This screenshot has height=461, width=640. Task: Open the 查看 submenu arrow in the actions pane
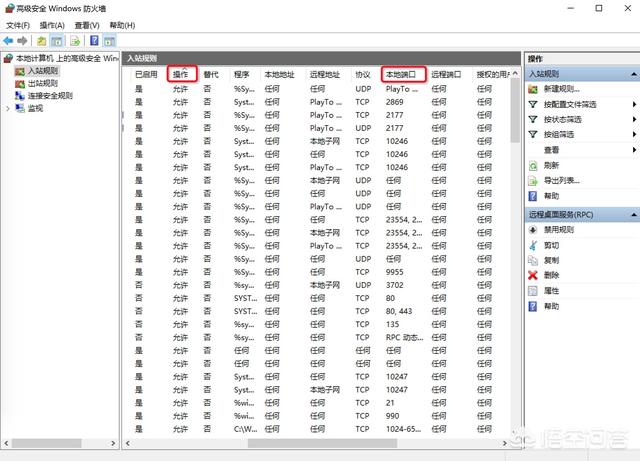pyautogui.click(x=634, y=150)
